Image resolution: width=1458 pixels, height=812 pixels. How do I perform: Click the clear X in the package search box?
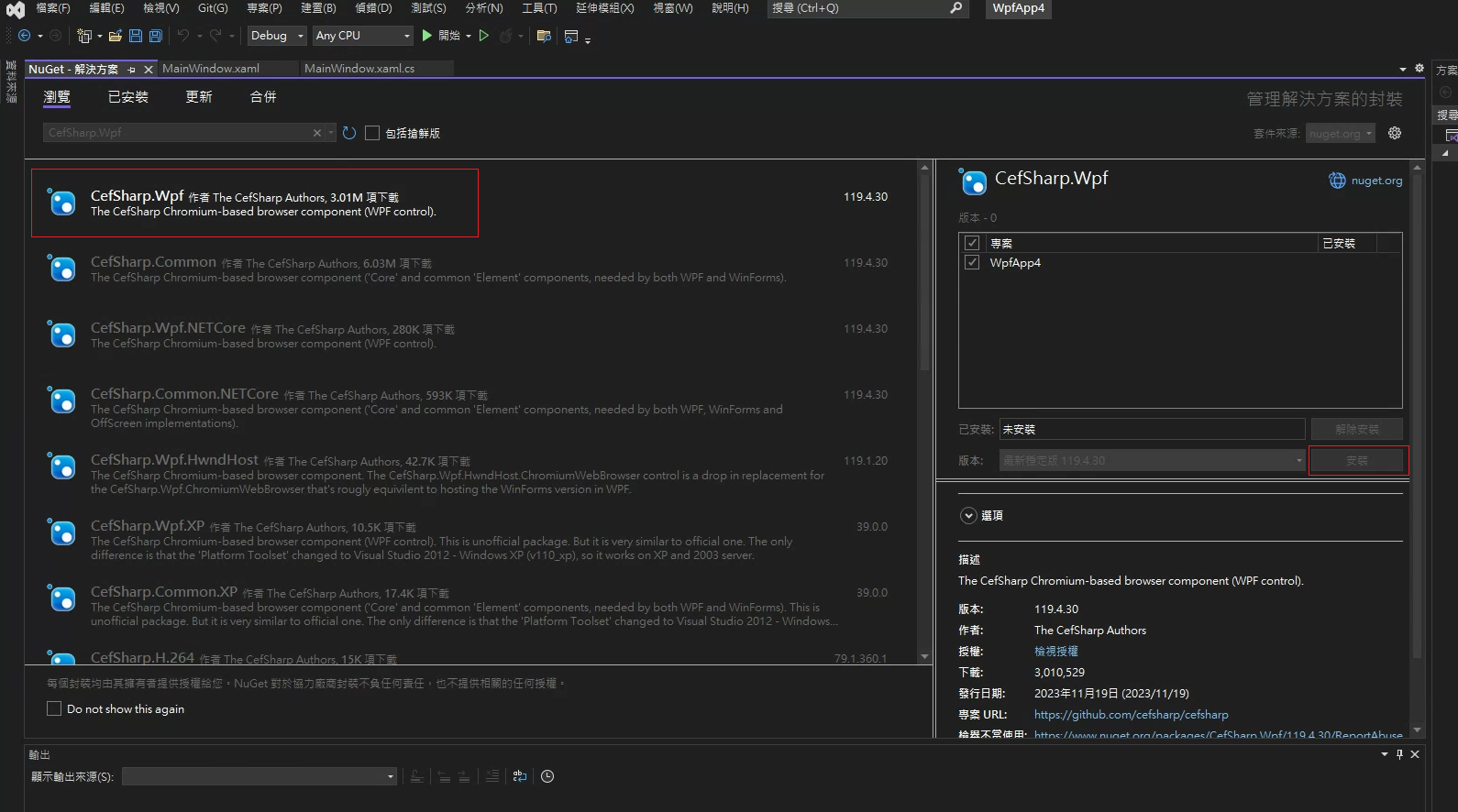coord(317,133)
